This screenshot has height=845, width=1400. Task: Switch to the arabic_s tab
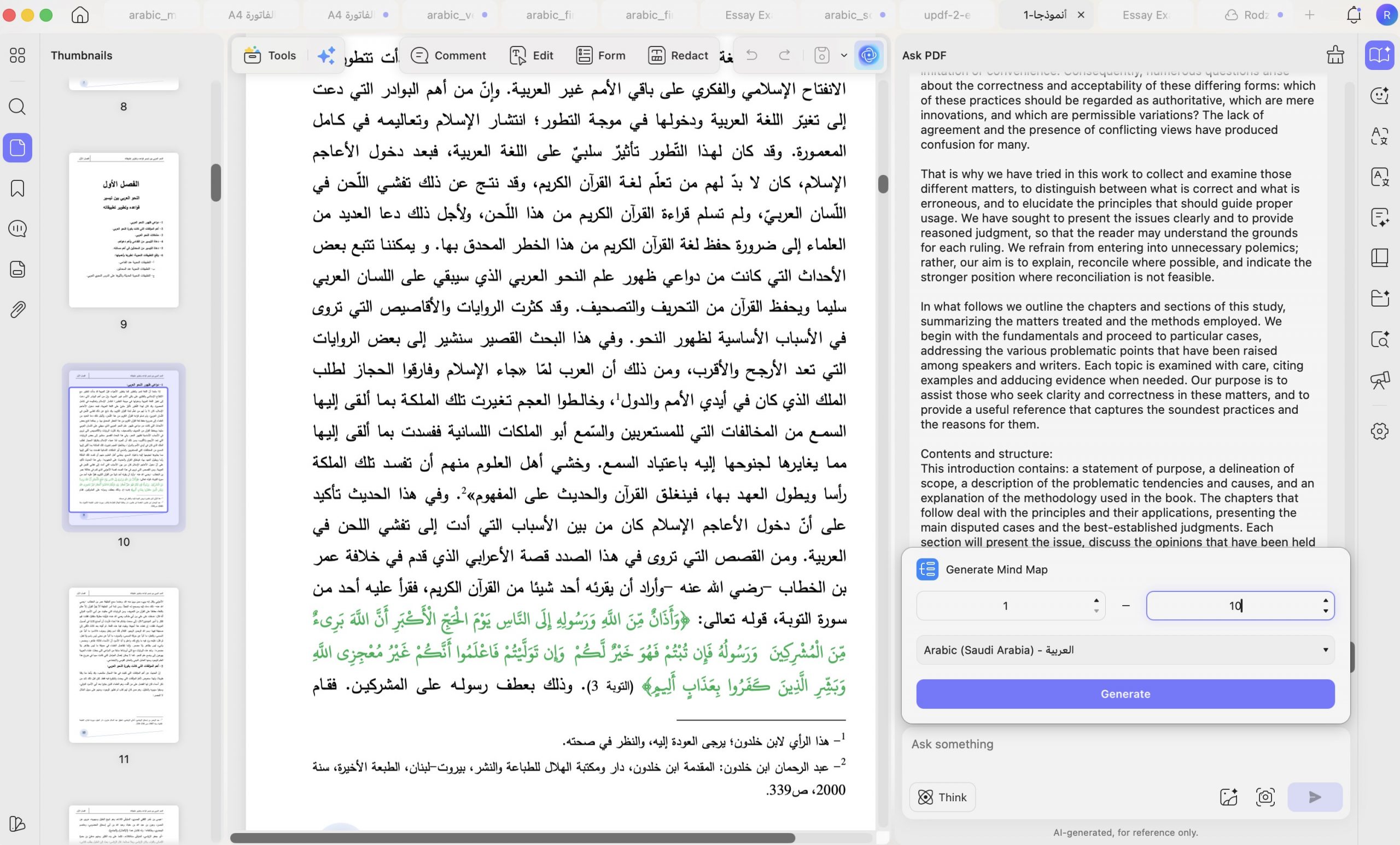coord(848,15)
